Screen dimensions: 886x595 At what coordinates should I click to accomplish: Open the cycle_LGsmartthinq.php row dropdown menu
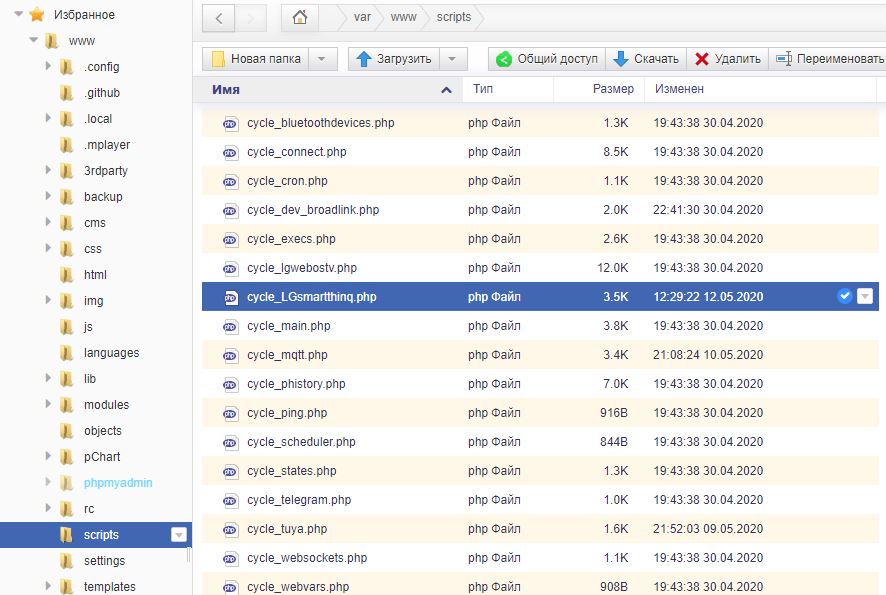click(x=866, y=296)
